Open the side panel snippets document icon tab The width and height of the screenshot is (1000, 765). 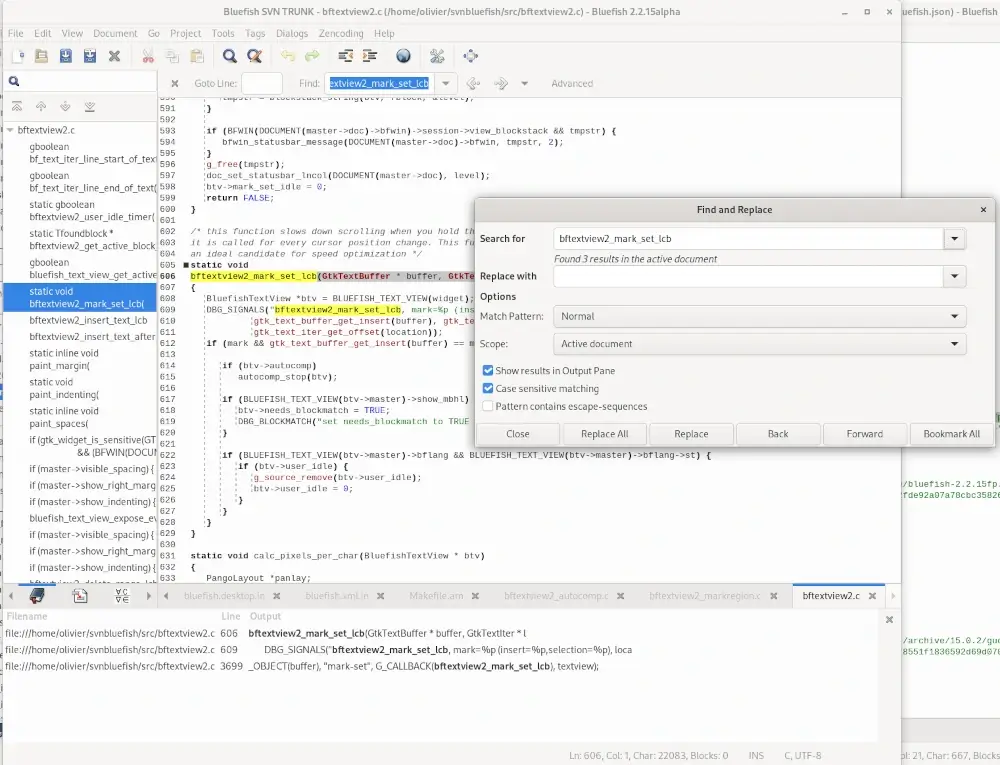[80, 596]
